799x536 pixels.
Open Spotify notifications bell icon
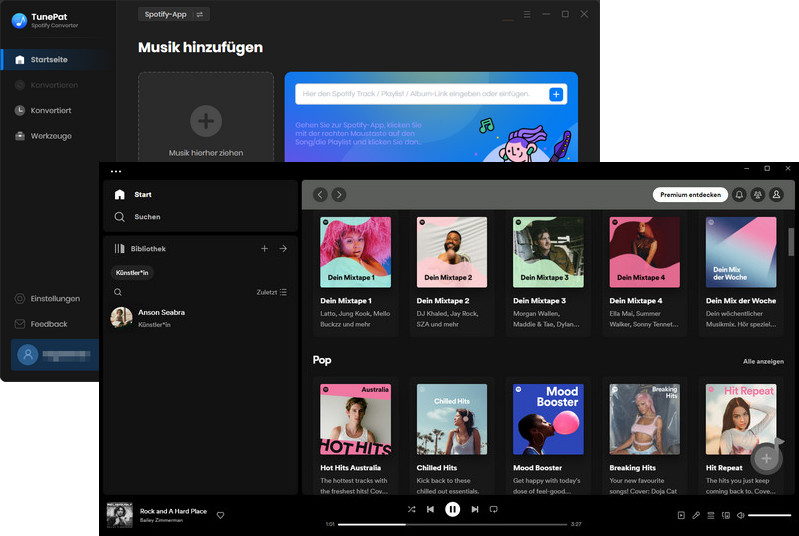[x=739, y=195]
